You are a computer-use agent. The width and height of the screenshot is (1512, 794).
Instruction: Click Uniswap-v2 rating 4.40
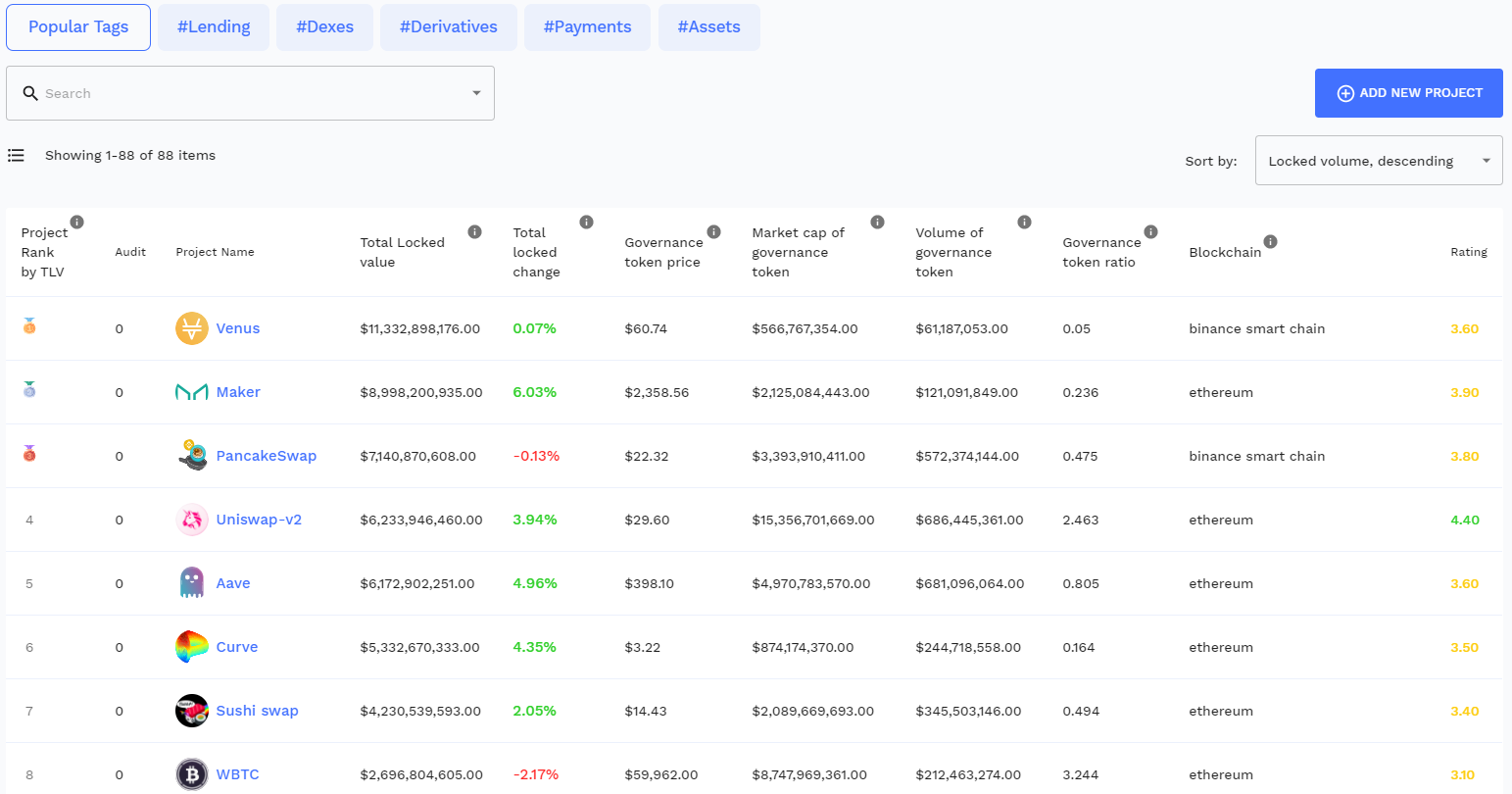coord(1465,520)
